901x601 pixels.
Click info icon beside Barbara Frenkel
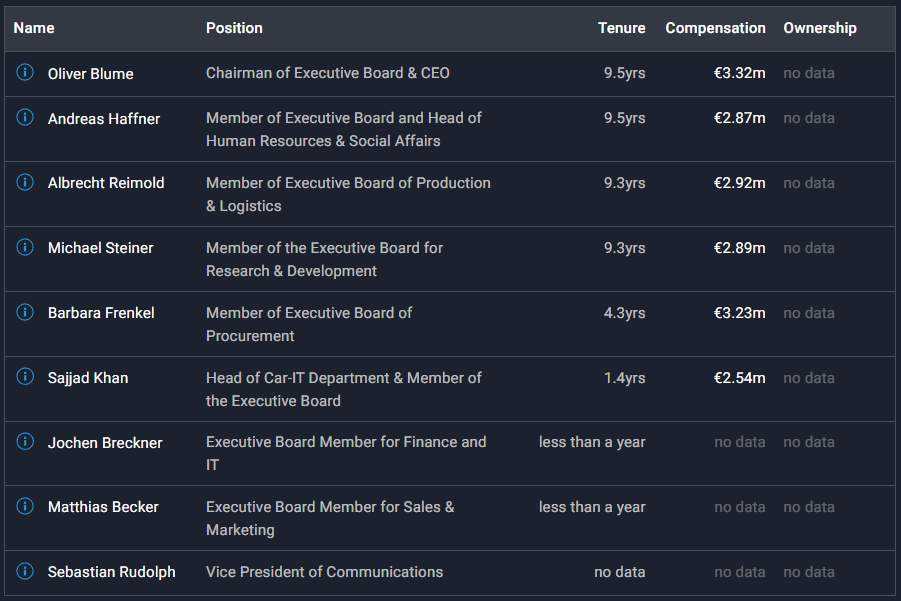pos(25,313)
